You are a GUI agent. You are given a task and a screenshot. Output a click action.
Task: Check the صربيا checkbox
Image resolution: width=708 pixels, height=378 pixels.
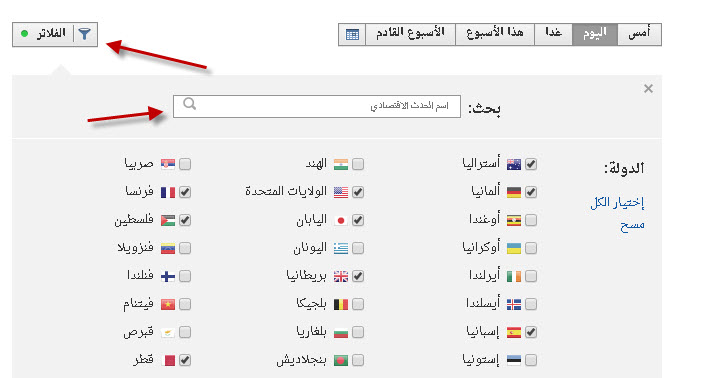[x=185, y=164]
